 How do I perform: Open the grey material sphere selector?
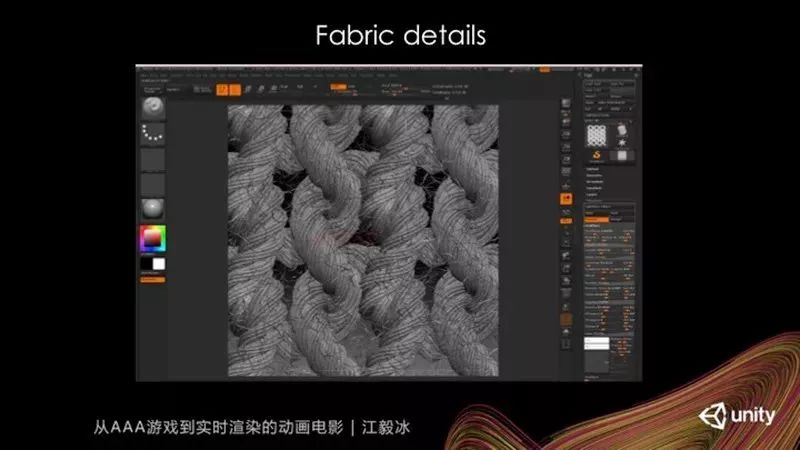click(x=153, y=209)
